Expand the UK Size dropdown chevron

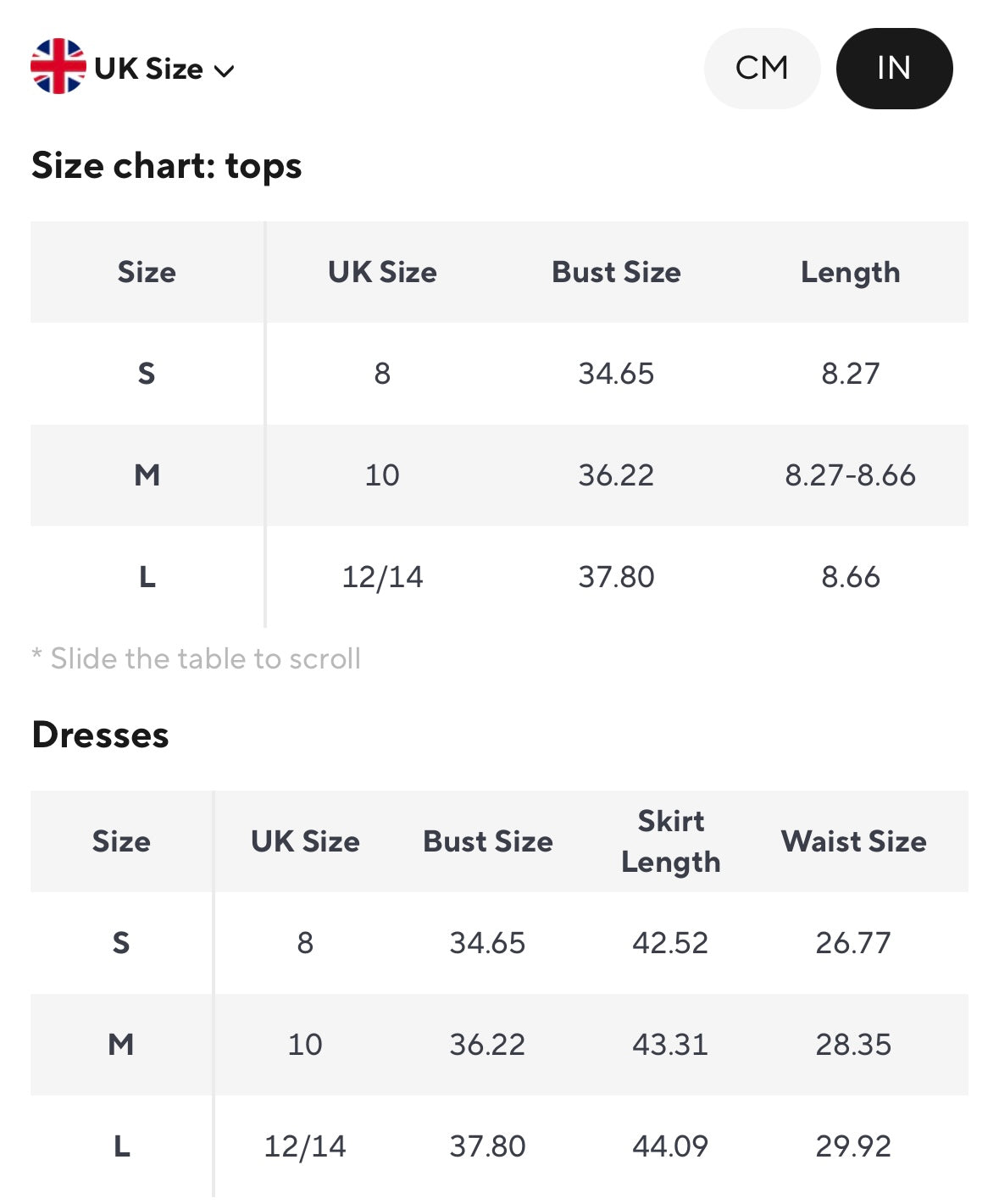pyautogui.click(x=225, y=70)
